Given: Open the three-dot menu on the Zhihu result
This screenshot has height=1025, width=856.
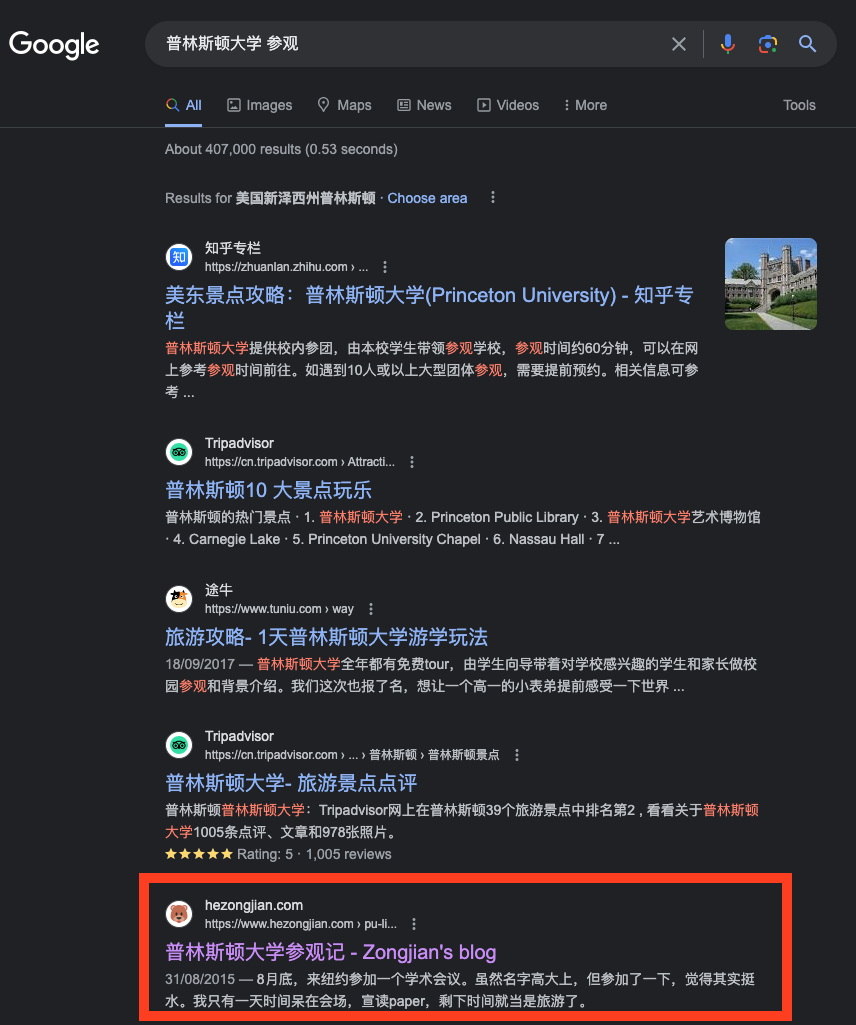Looking at the screenshot, I should pyautogui.click(x=385, y=266).
